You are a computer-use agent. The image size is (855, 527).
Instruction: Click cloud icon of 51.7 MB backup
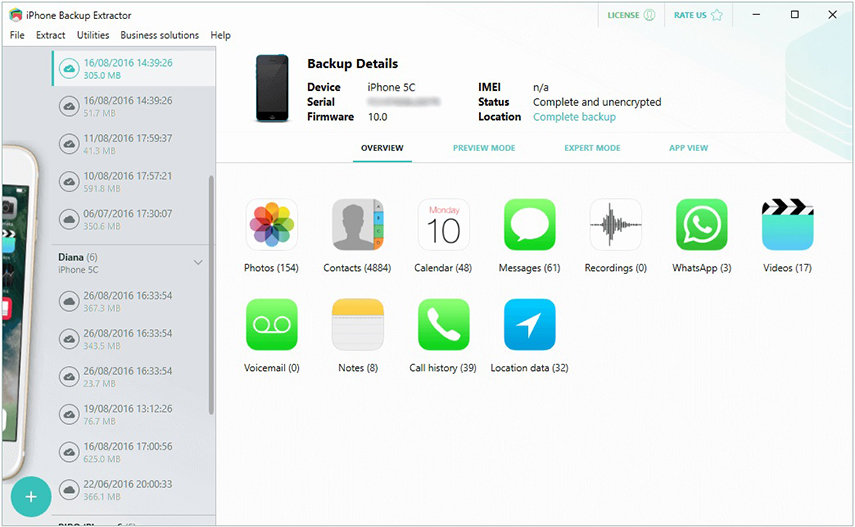(69, 106)
